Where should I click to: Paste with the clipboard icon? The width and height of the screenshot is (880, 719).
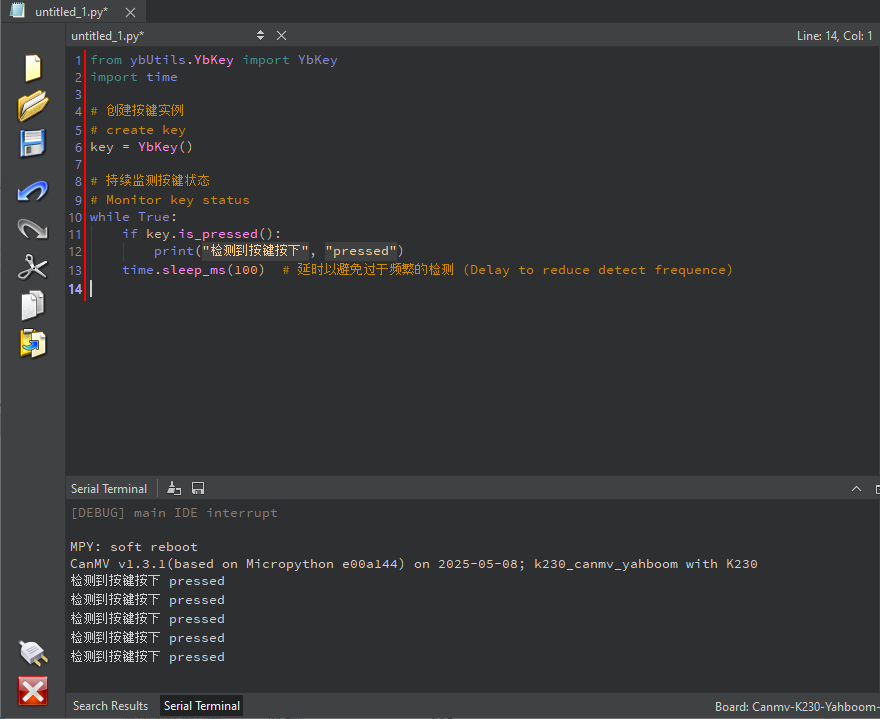tap(33, 344)
